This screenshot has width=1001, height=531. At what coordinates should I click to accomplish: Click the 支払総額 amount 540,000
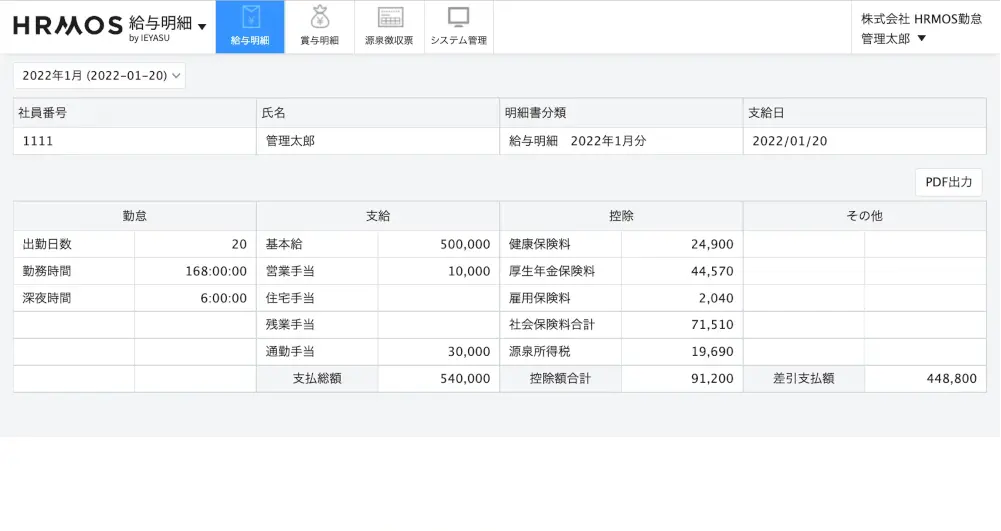pos(465,378)
